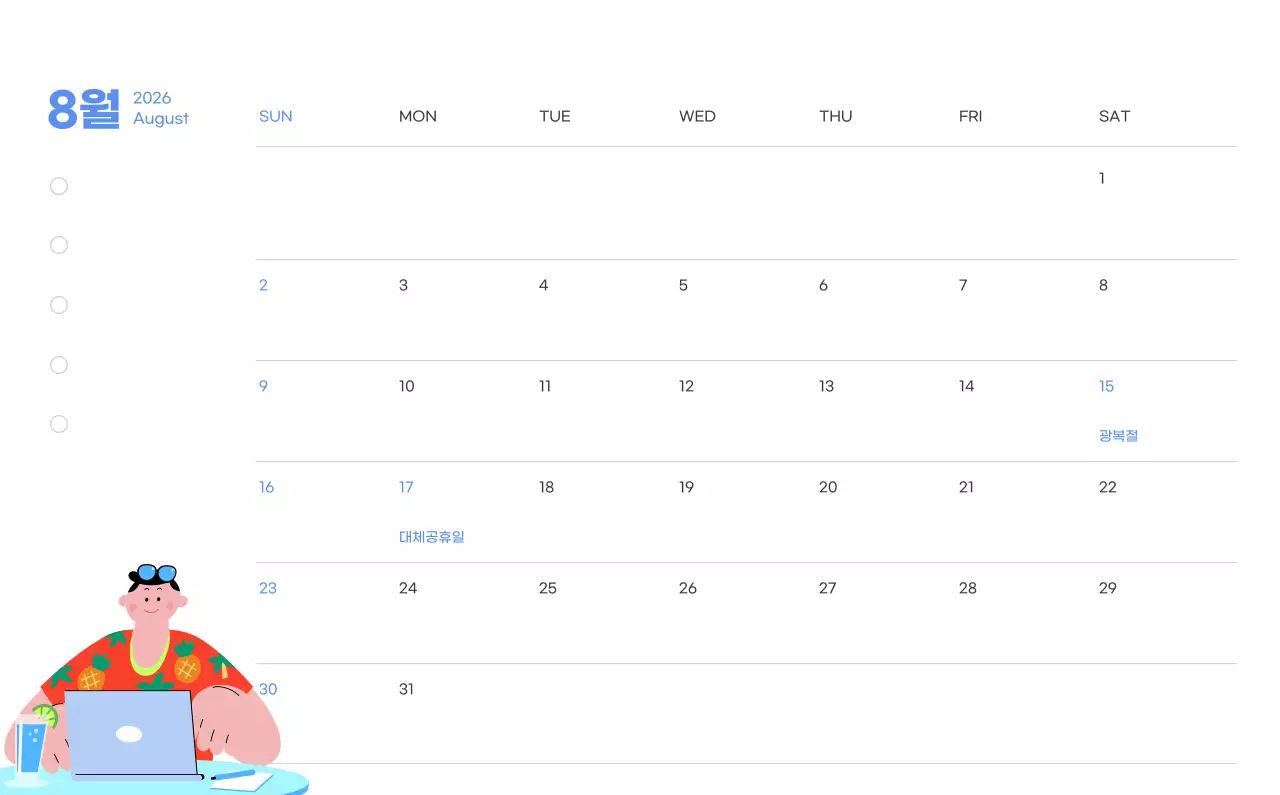Toggle the third circle in the sidebar list
1280x795 pixels.
point(59,305)
